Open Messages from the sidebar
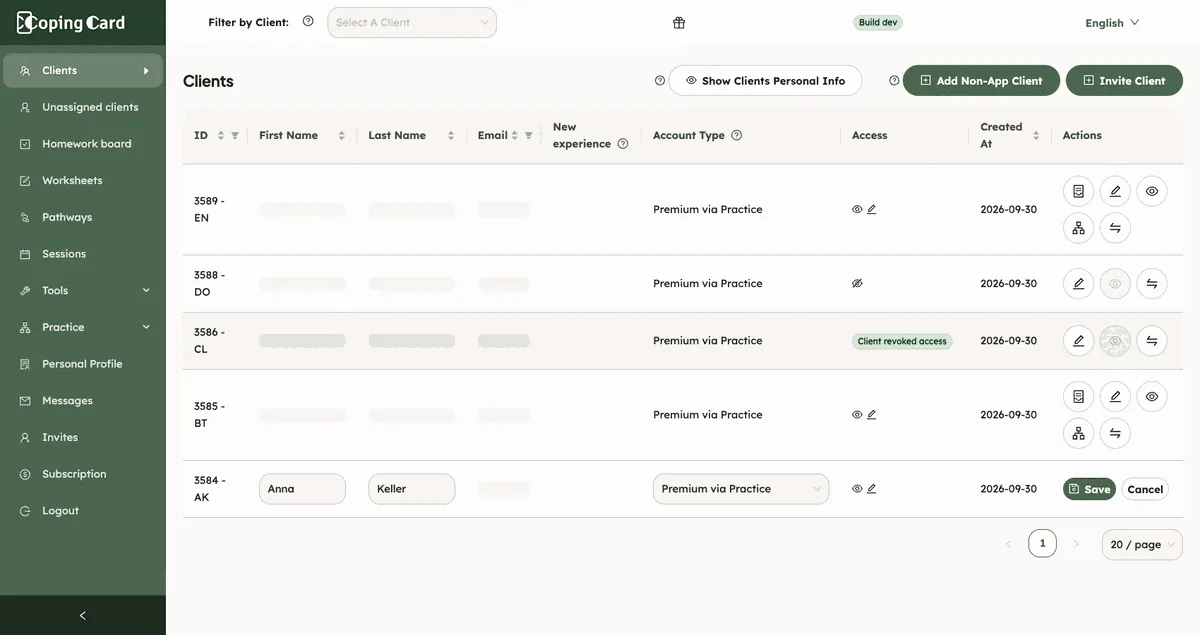This screenshot has width=1200, height=635. coord(83,401)
